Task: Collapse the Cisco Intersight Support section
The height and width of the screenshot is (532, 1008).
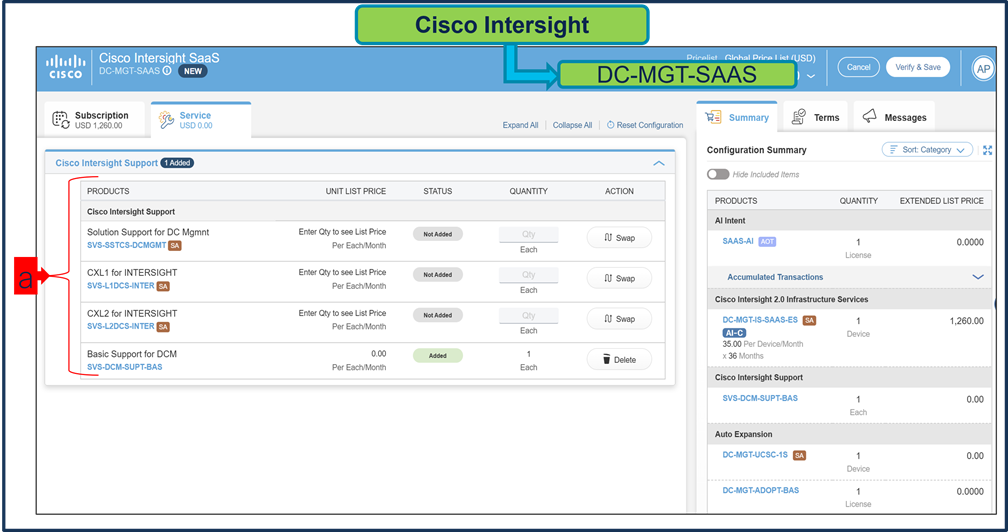Action: pyautogui.click(x=659, y=163)
